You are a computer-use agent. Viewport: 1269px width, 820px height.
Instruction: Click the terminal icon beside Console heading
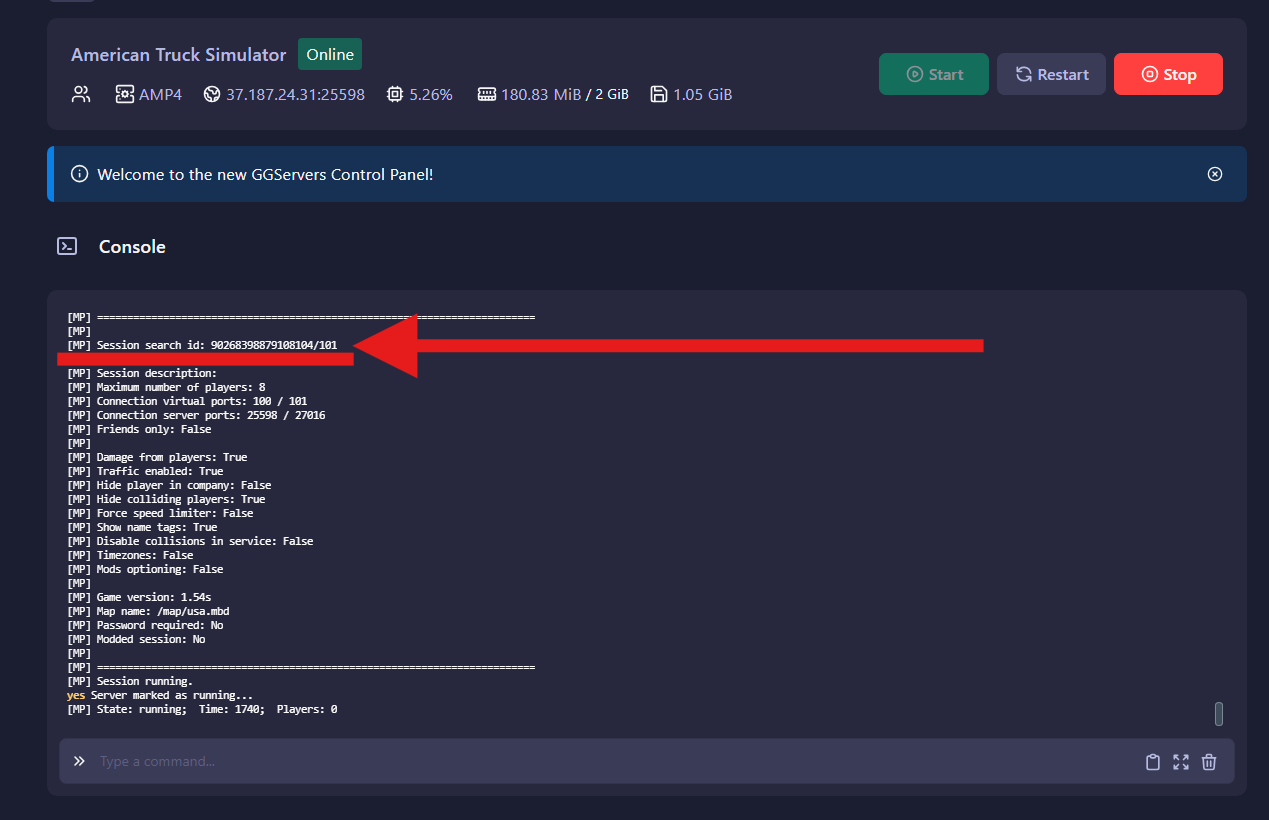[66, 245]
